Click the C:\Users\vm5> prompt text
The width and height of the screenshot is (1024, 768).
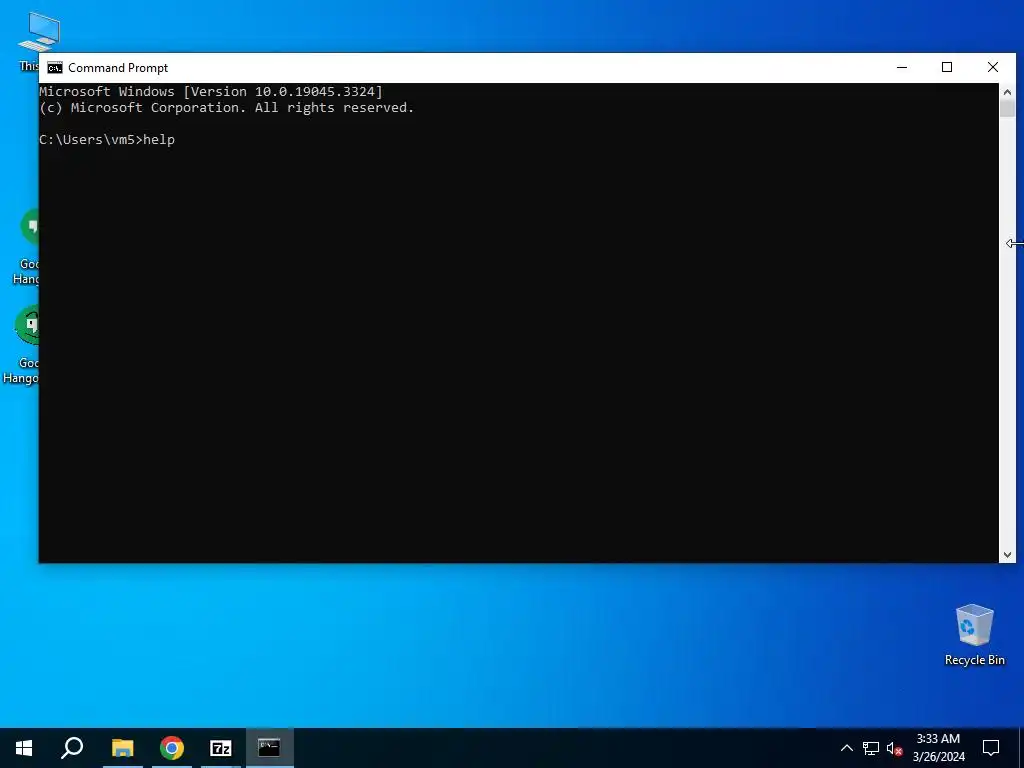[x=91, y=140]
